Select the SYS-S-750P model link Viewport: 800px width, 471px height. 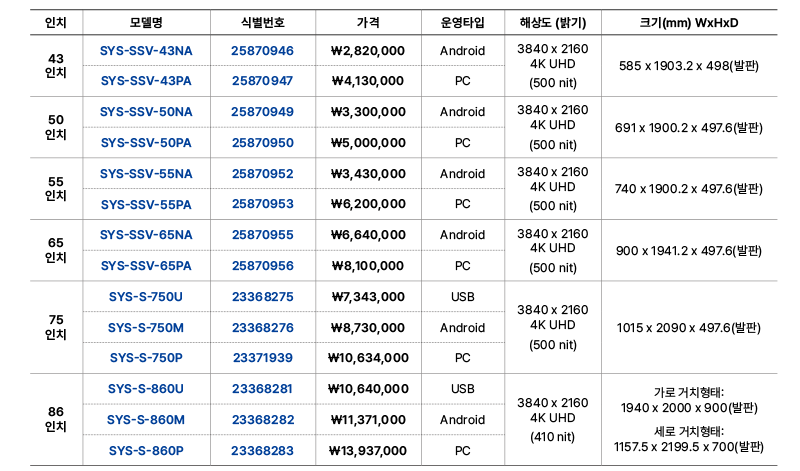(x=146, y=358)
